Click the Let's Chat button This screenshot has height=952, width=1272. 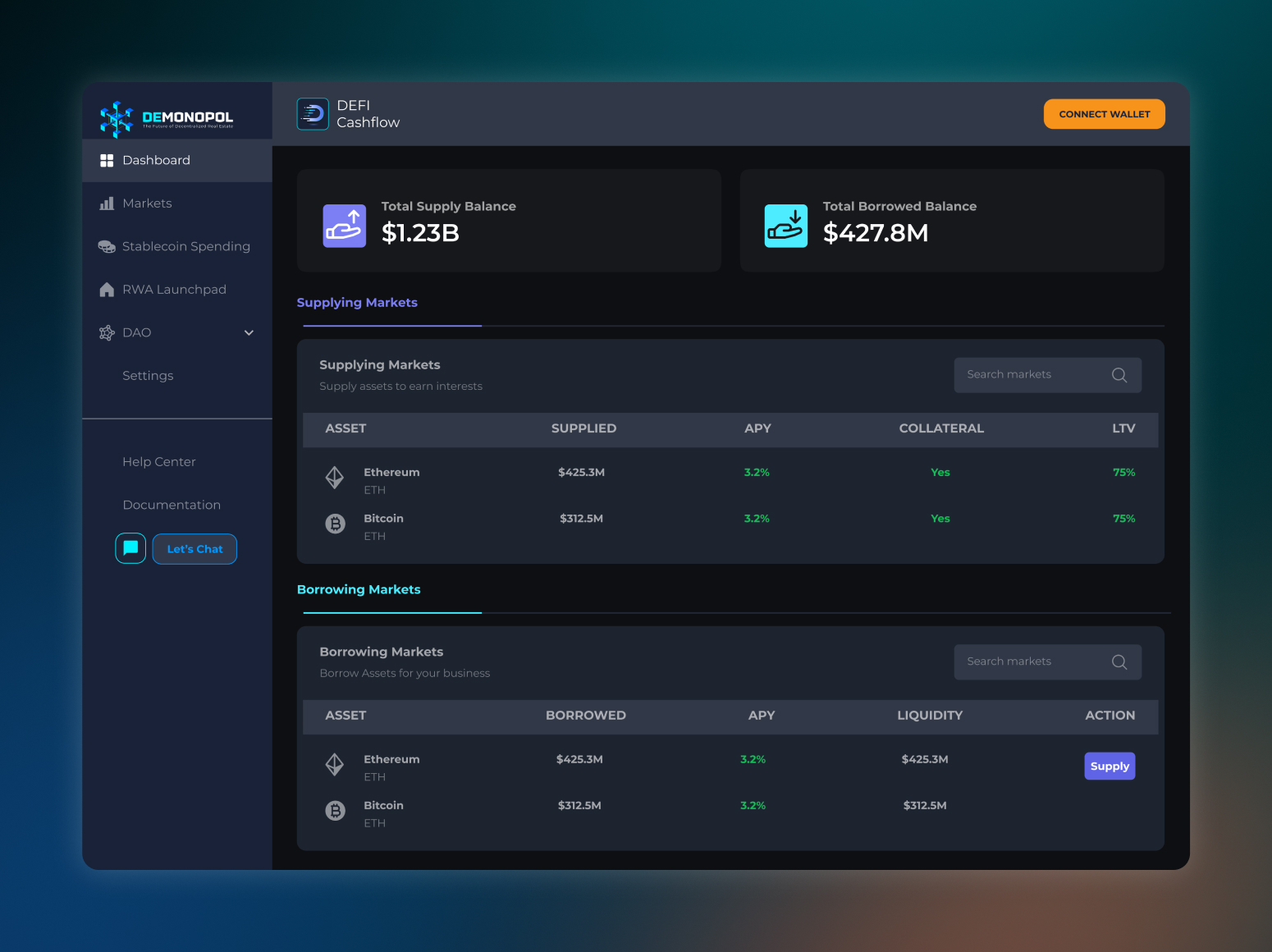[195, 549]
